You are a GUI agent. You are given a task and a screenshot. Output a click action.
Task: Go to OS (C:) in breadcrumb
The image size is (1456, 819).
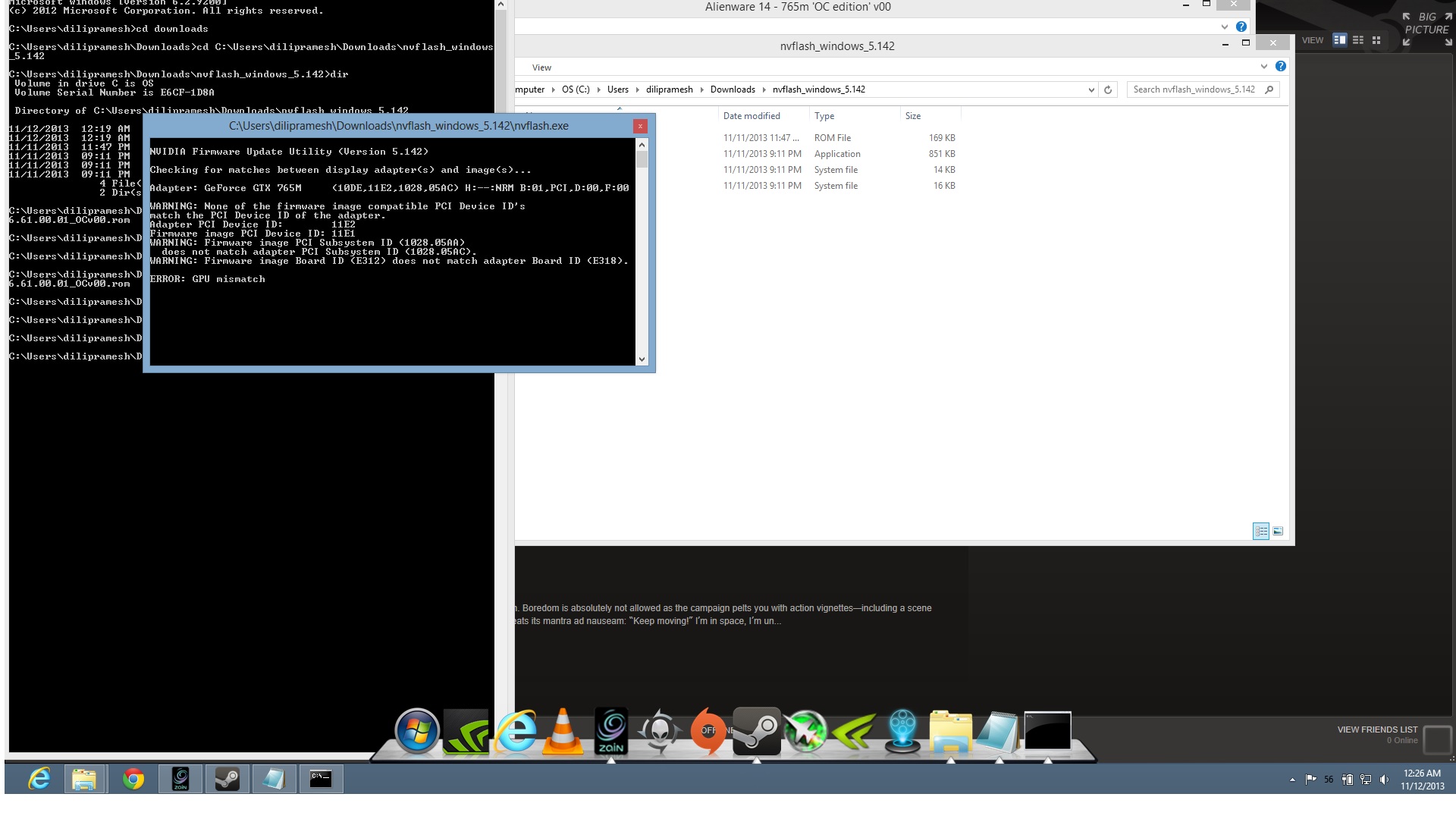[576, 89]
